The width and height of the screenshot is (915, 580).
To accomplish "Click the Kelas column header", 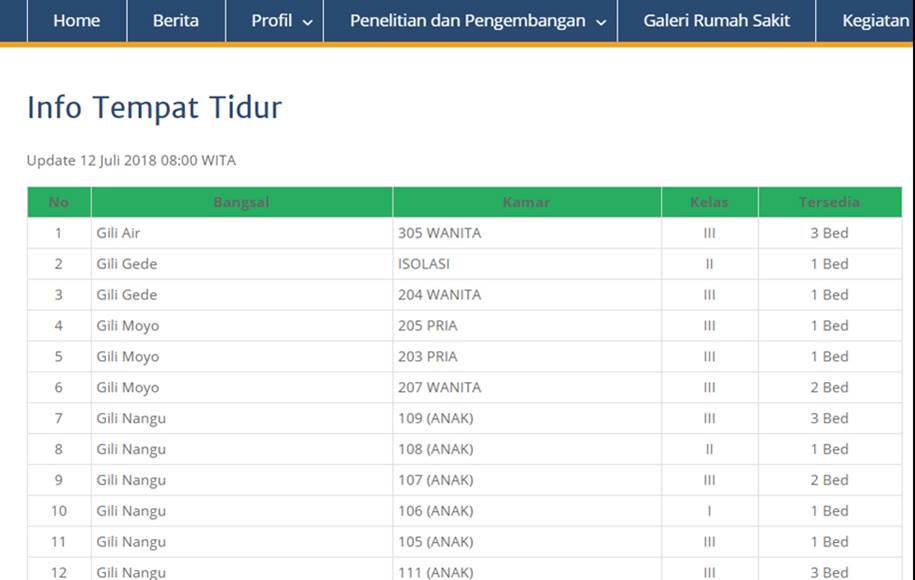I will pos(709,202).
